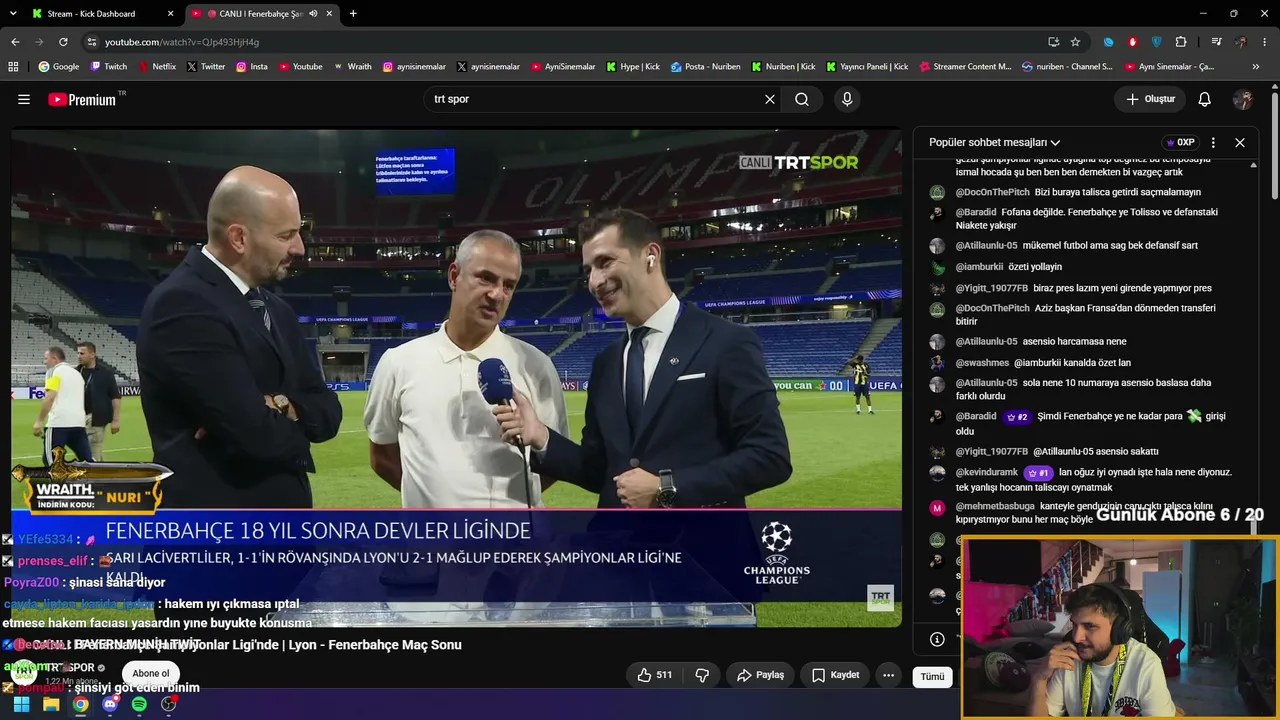Open Chrome extensions puzzle menu
This screenshot has height=720, width=1280.
(x=1181, y=42)
